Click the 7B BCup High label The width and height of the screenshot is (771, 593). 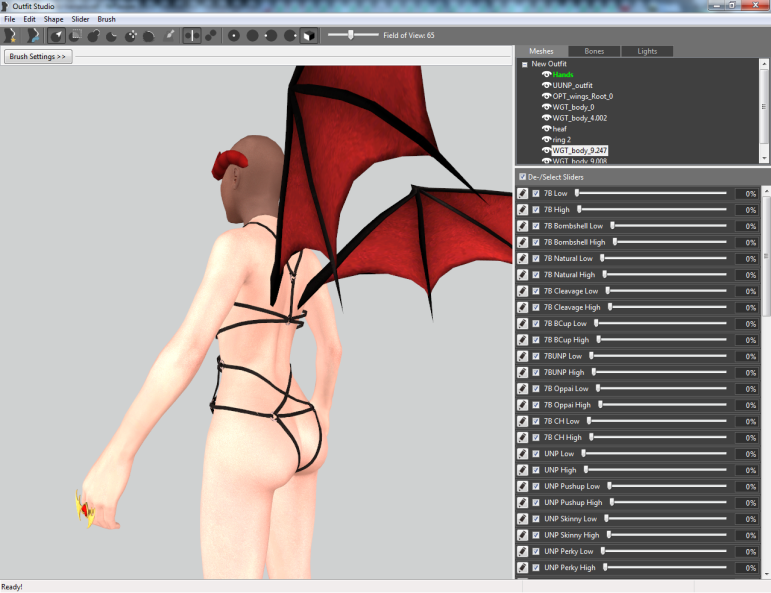[566, 340]
